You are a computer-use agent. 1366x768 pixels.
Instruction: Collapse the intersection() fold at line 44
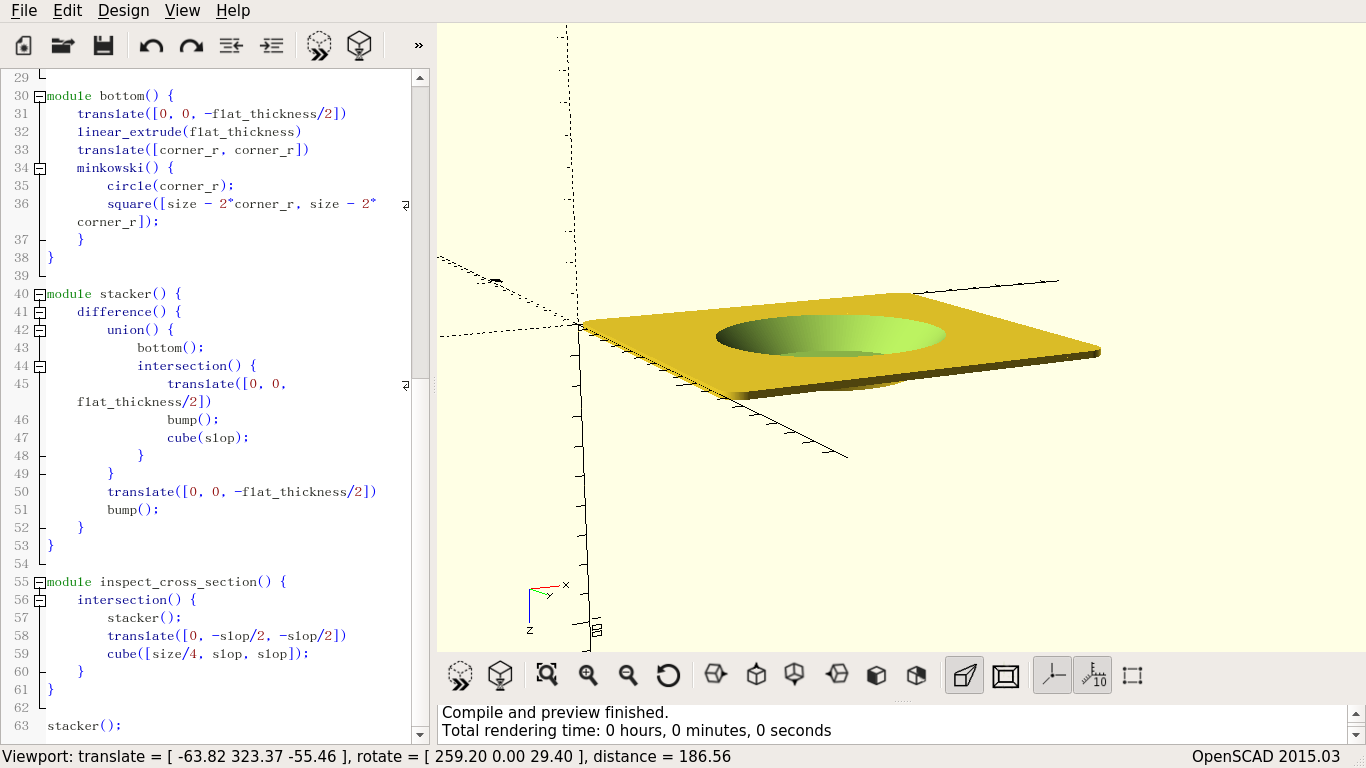pyautogui.click(x=40, y=367)
